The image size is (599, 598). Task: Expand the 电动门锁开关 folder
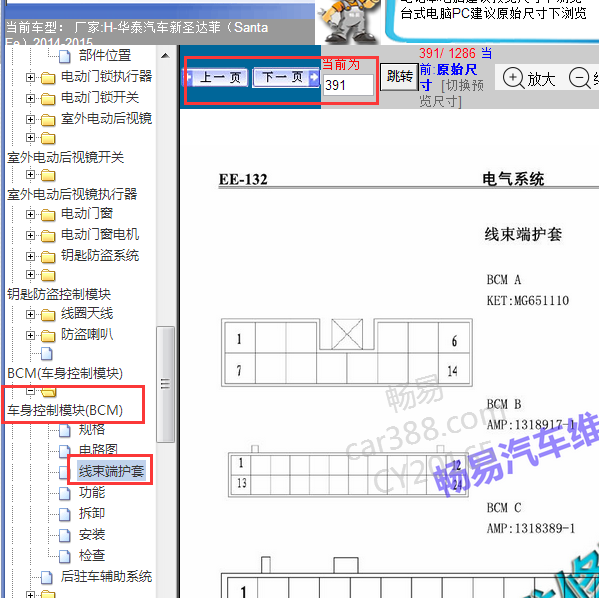tap(30, 99)
